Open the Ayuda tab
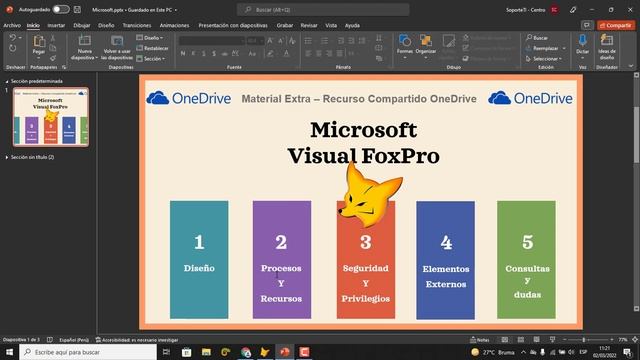This screenshot has height=360, width=640. click(352, 25)
